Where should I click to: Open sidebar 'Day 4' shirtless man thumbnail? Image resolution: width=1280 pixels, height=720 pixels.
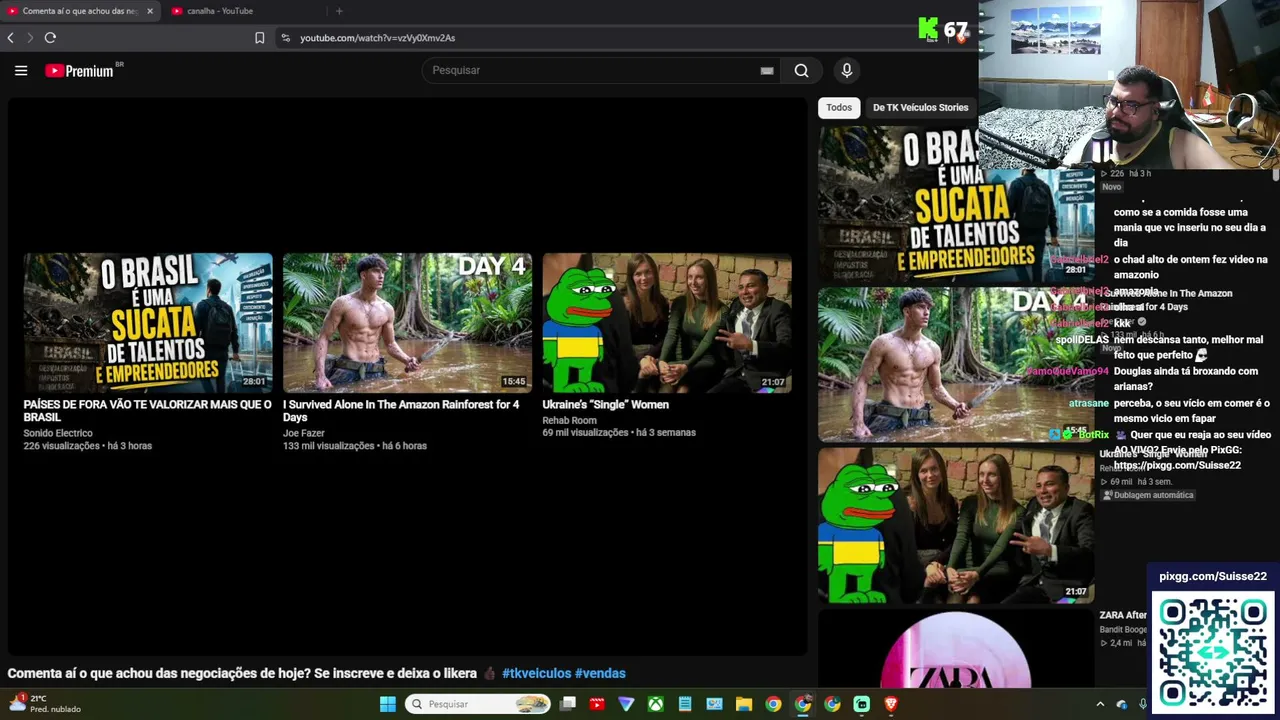(955, 365)
